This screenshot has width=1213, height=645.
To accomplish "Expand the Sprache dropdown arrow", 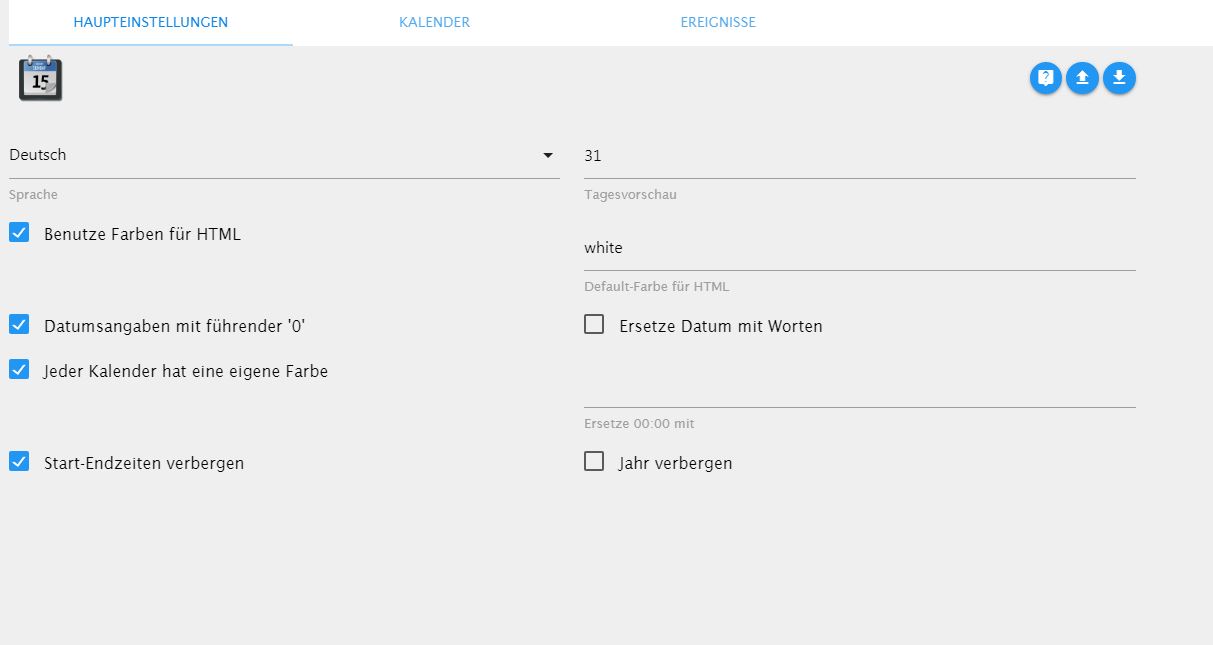I will click(548, 156).
